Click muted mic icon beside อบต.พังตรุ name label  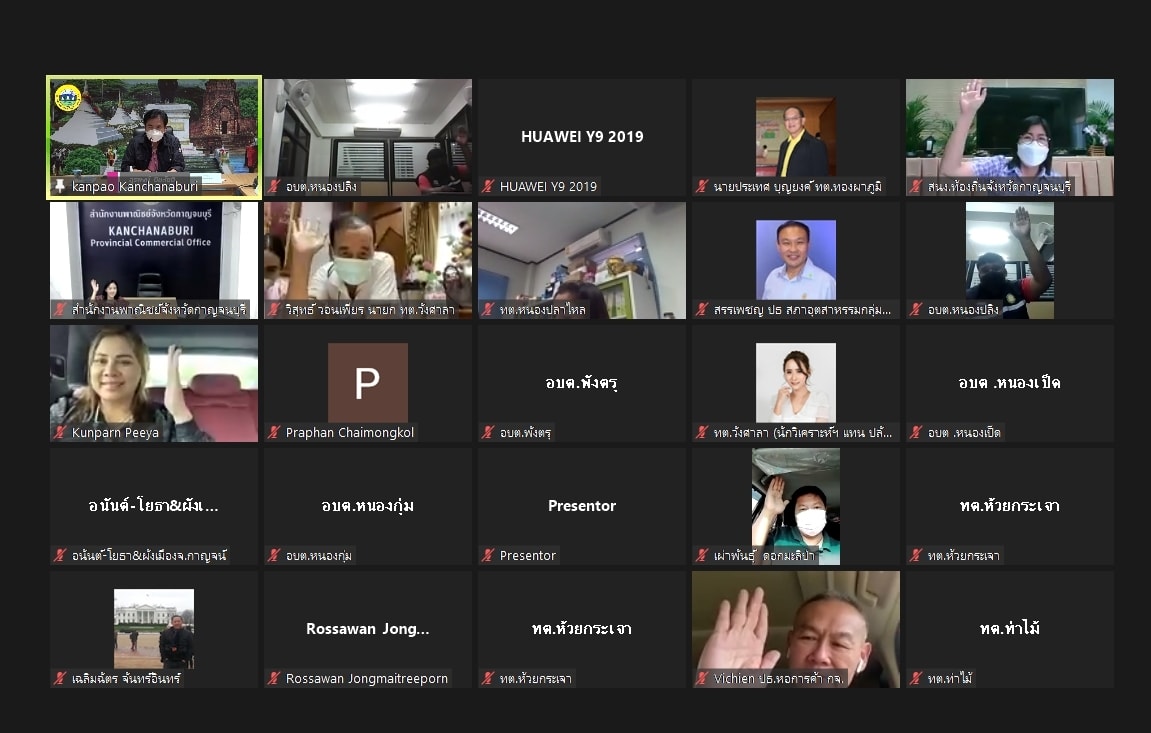(488, 433)
